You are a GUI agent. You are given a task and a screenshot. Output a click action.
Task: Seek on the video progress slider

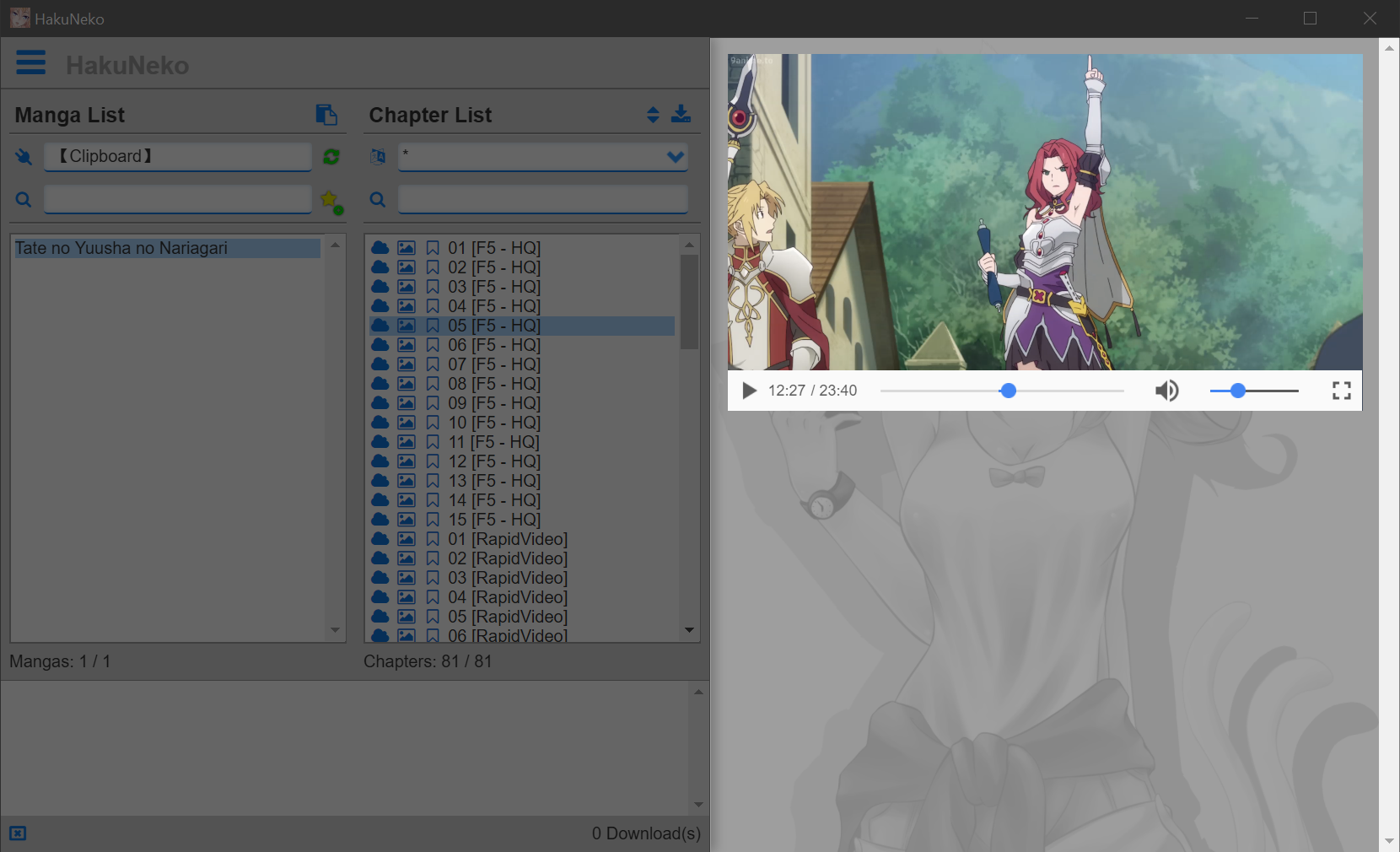tap(1002, 391)
